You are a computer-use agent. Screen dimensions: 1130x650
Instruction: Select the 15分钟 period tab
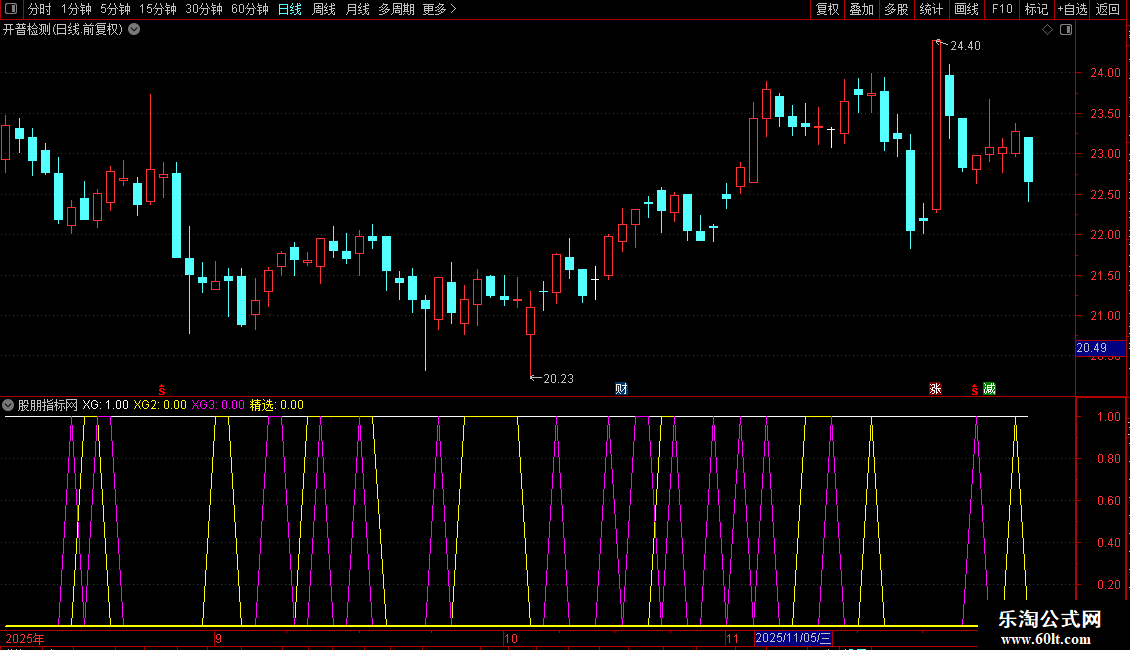click(x=158, y=9)
